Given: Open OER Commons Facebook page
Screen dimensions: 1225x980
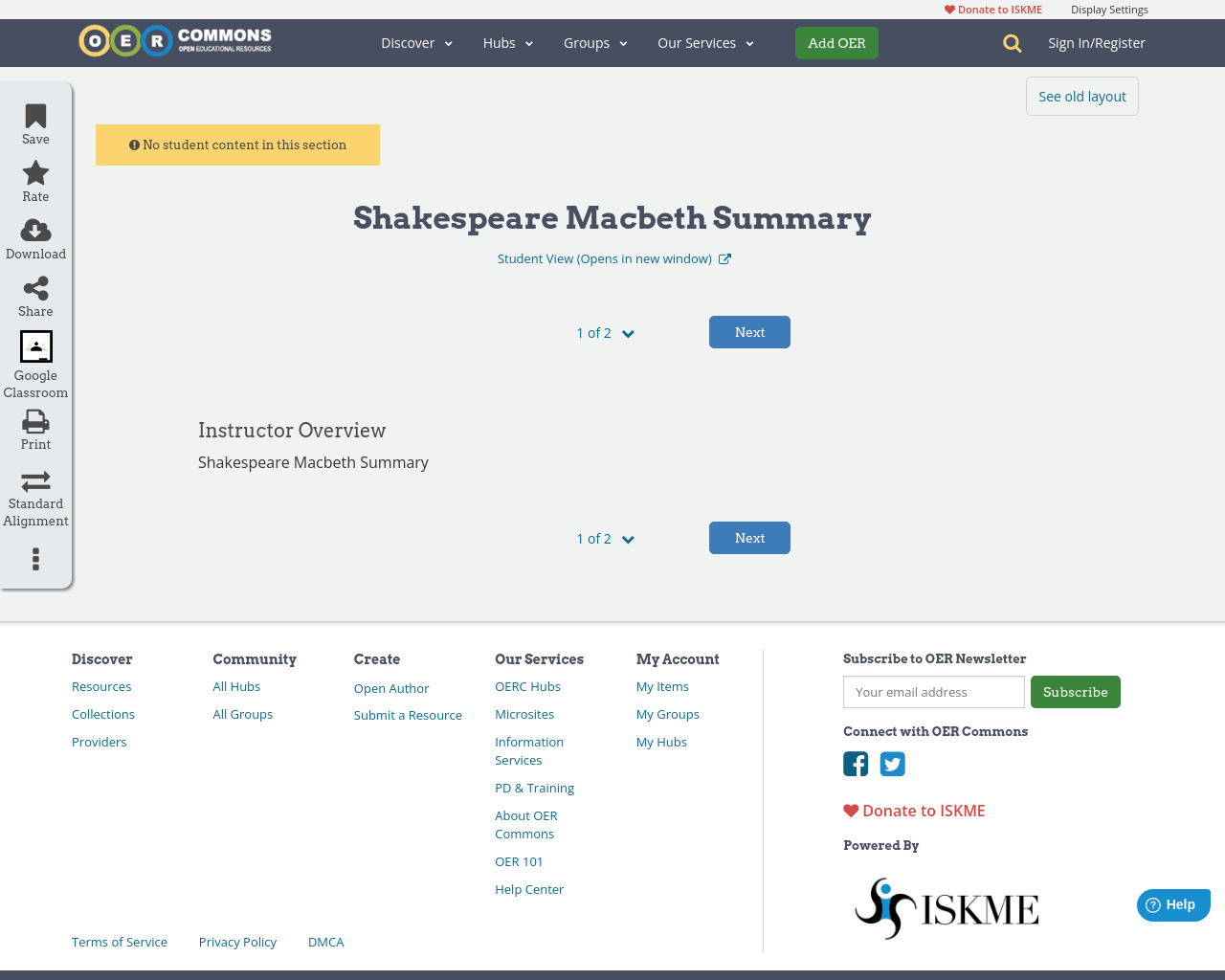Looking at the screenshot, I should tap(856, 764).
